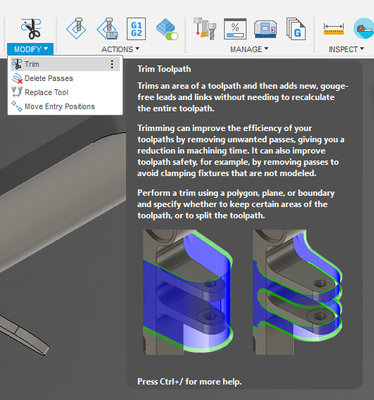Expand the MANAGE dropdown

tap(249, 49)
